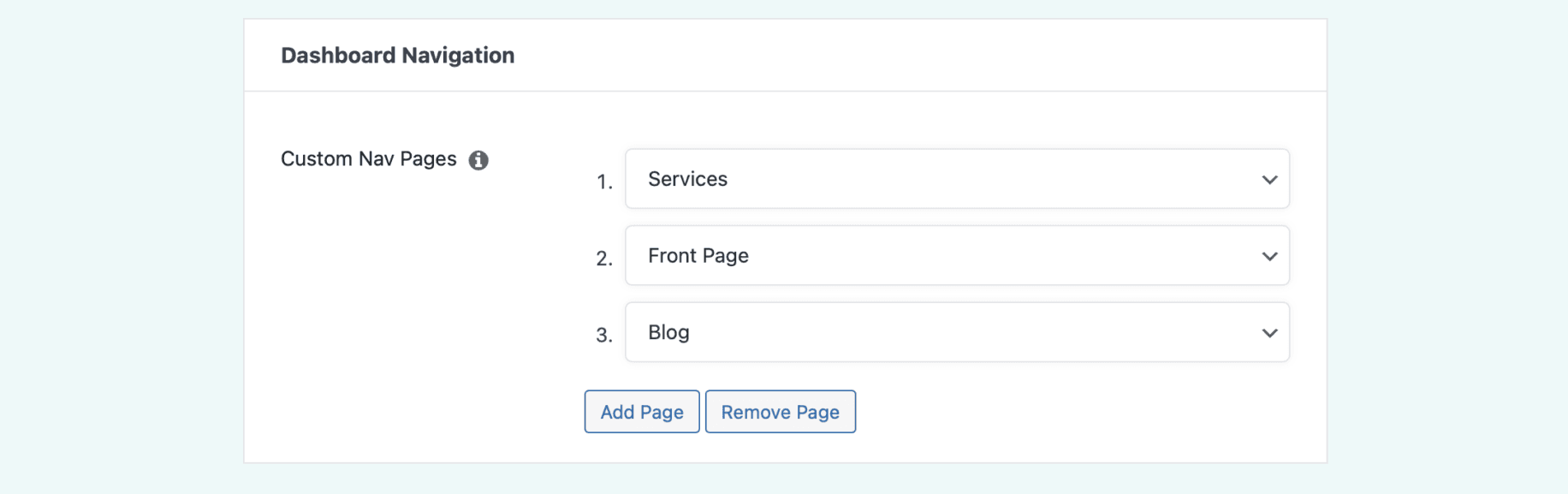Click the Remove Page button
The height and width of the screenshot is (494, 1568).
(780, 412)
